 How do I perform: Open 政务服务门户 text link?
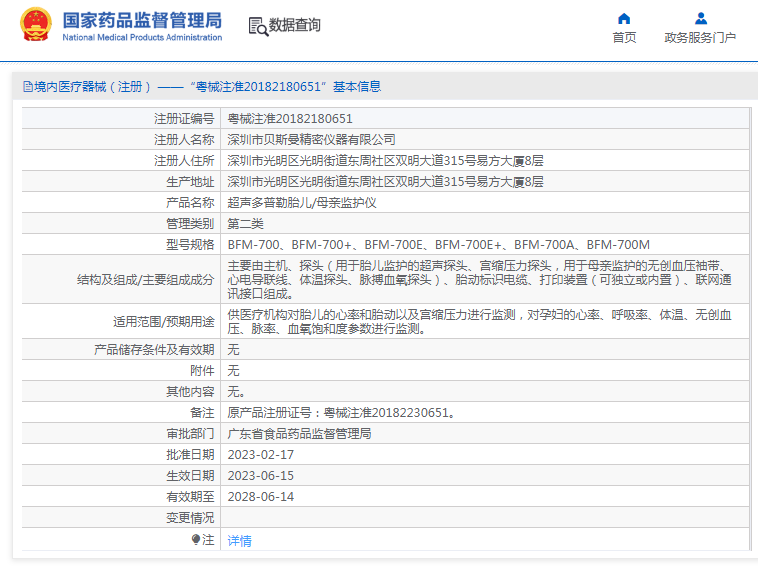point(700,37)
